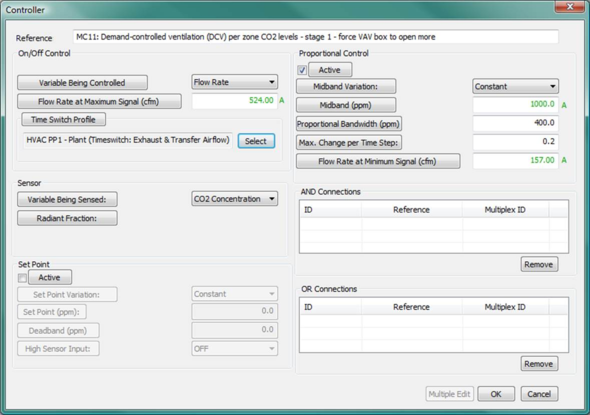The height and width of the screenshot is (415, 590).
Task: Click the Radiant Fraction button
Action: (67, 218)
